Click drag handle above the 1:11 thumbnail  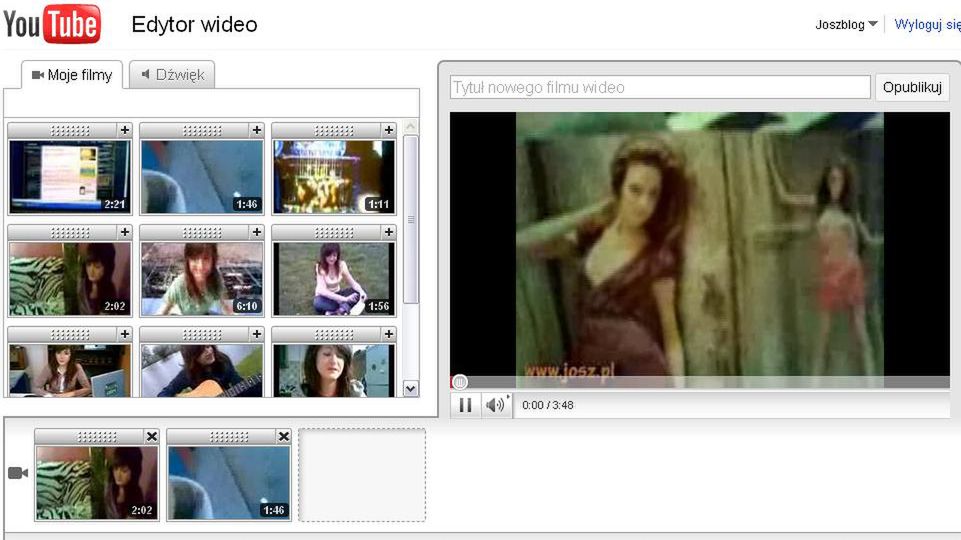tap(333, 131)
